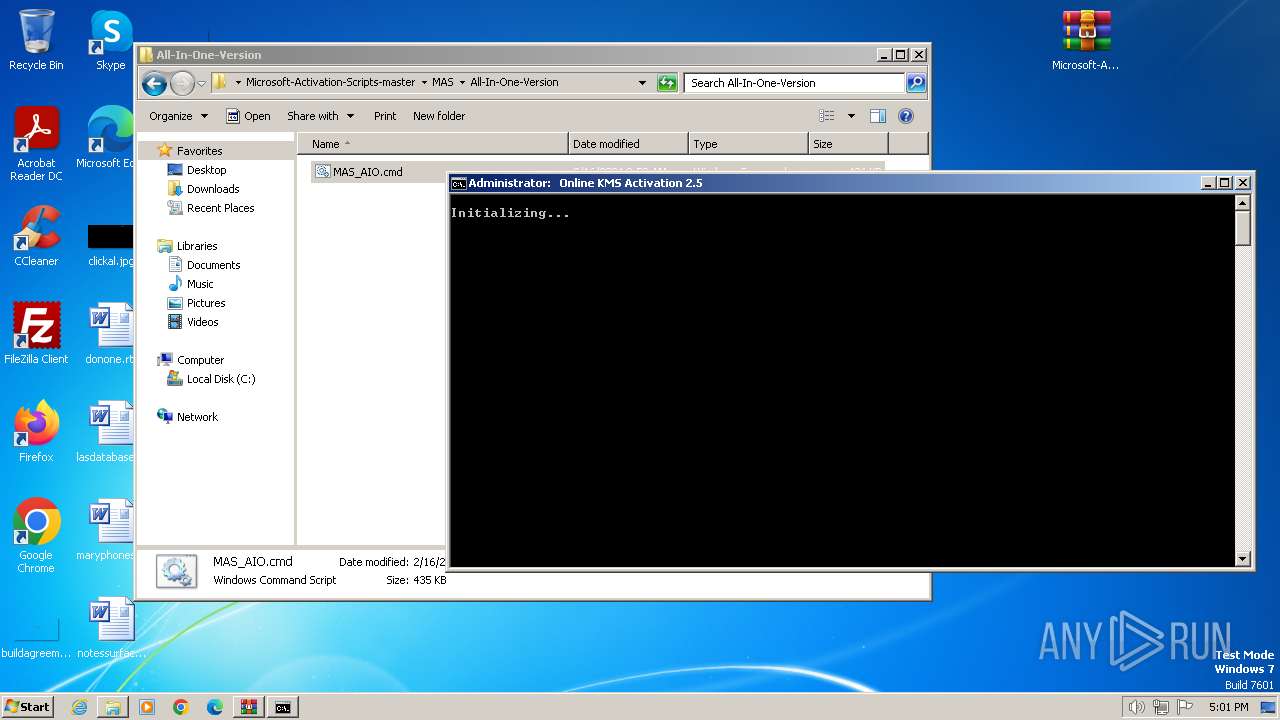1280x720 pixels.
Task: Sort by the Type column header
Action: pos(748,144)
